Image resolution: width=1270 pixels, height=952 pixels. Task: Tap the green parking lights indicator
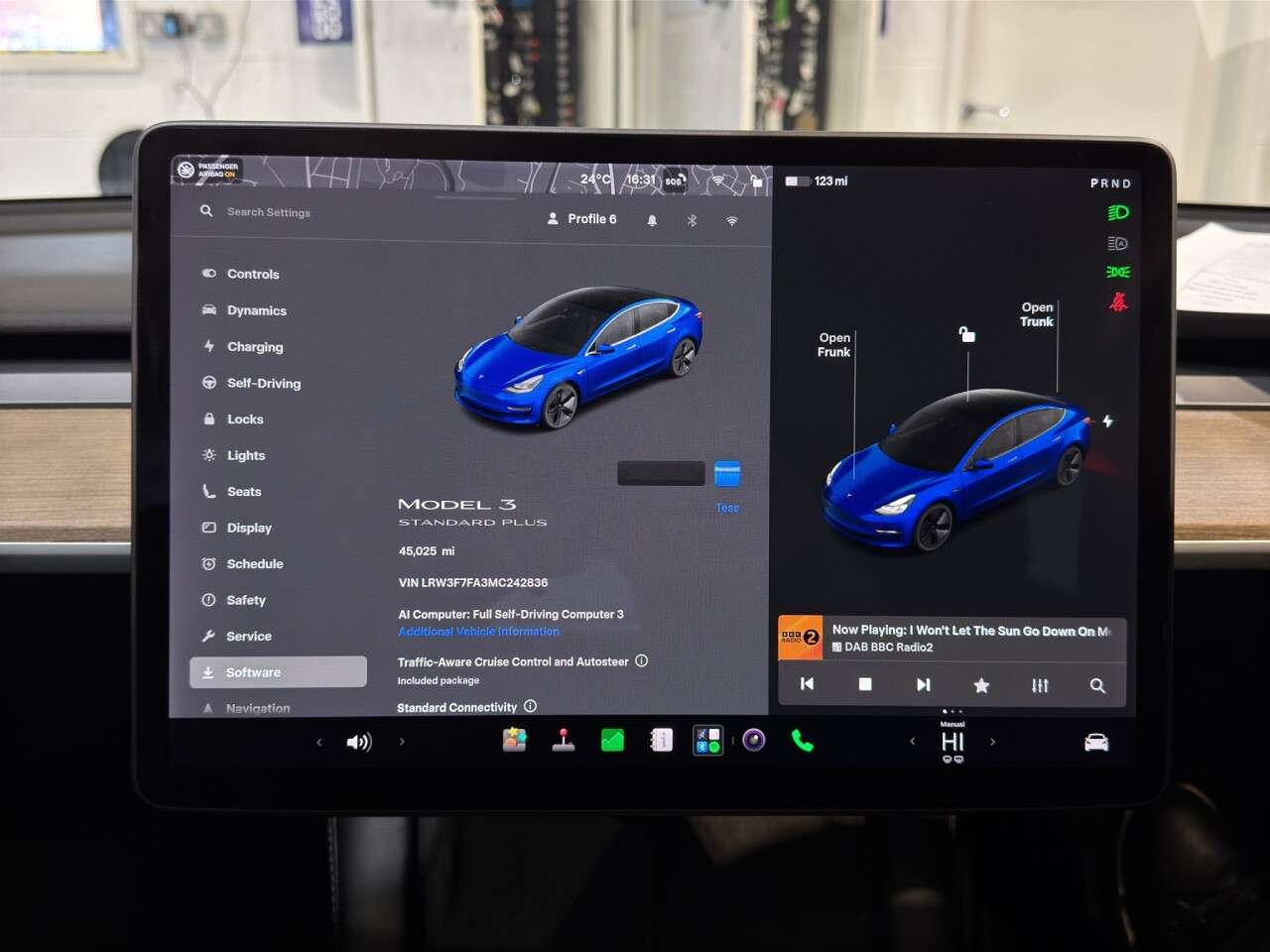tap(1118, 272)
